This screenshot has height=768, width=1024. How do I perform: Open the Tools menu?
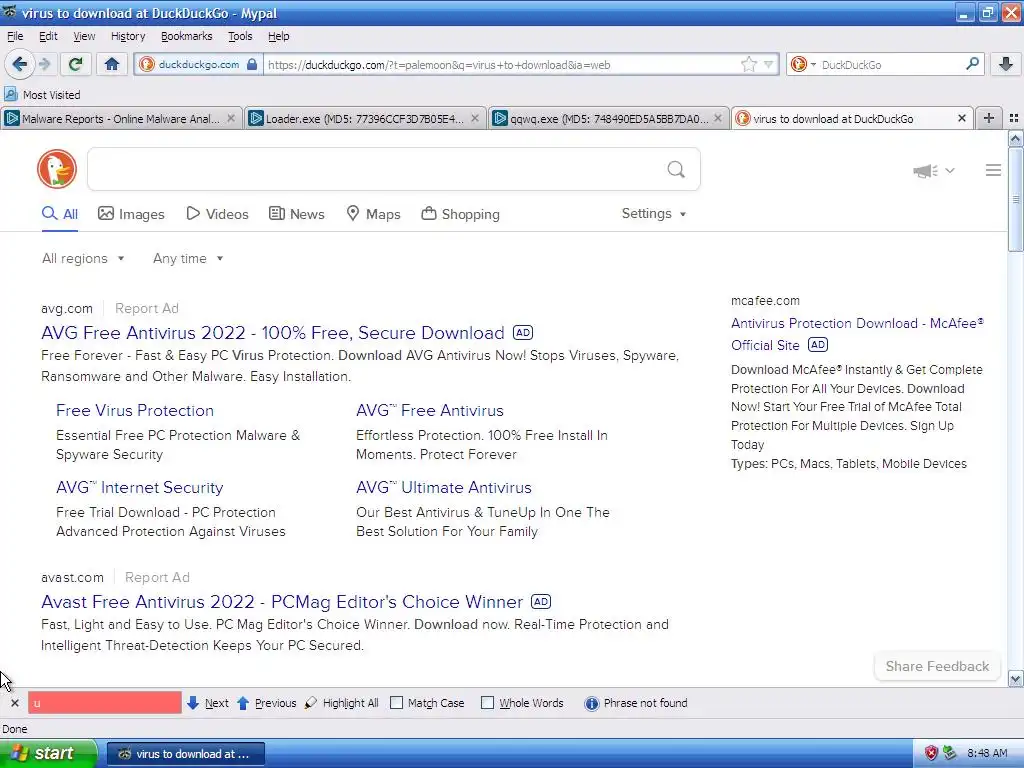point(240,37)
